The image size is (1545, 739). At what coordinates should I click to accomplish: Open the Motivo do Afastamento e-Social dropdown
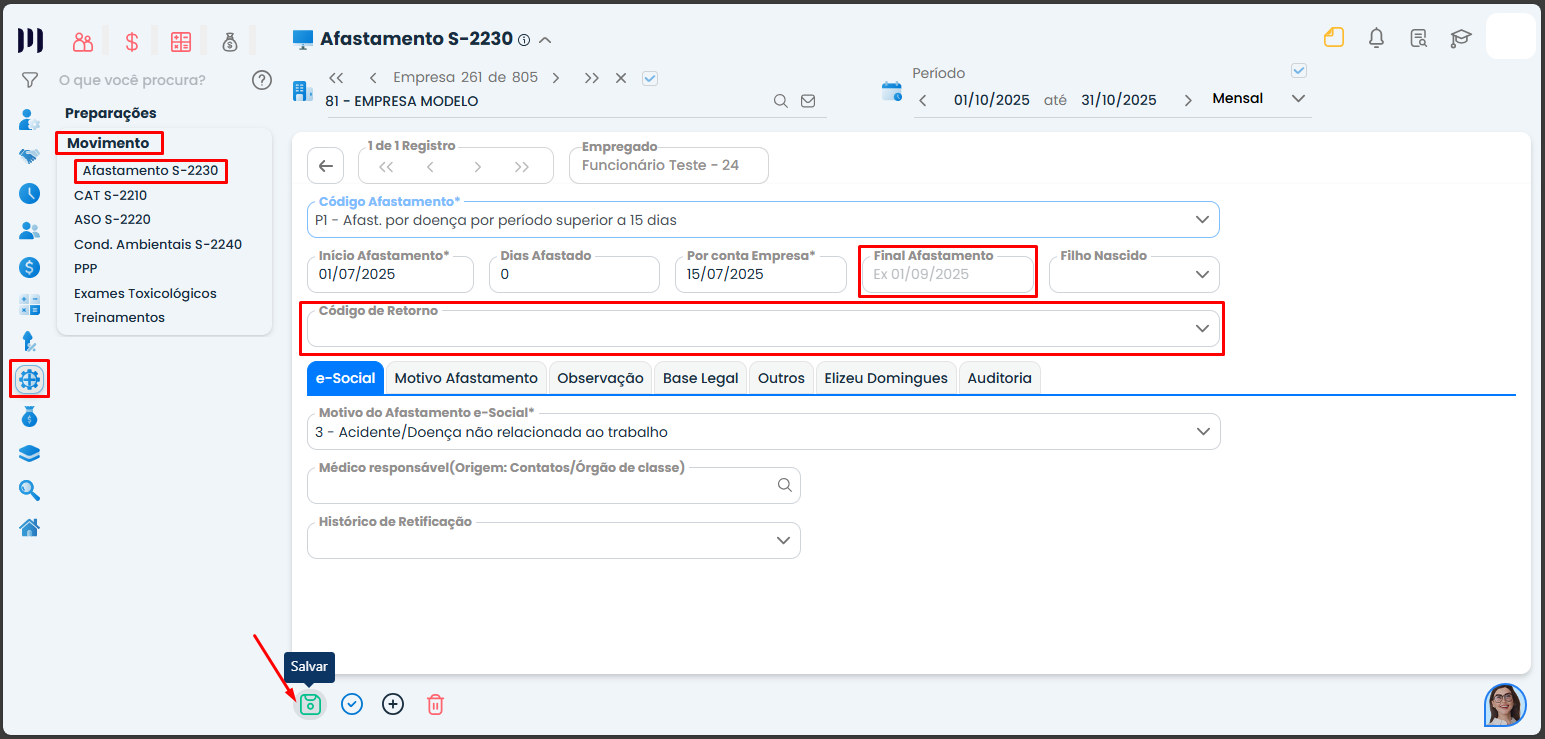(763, 432)
